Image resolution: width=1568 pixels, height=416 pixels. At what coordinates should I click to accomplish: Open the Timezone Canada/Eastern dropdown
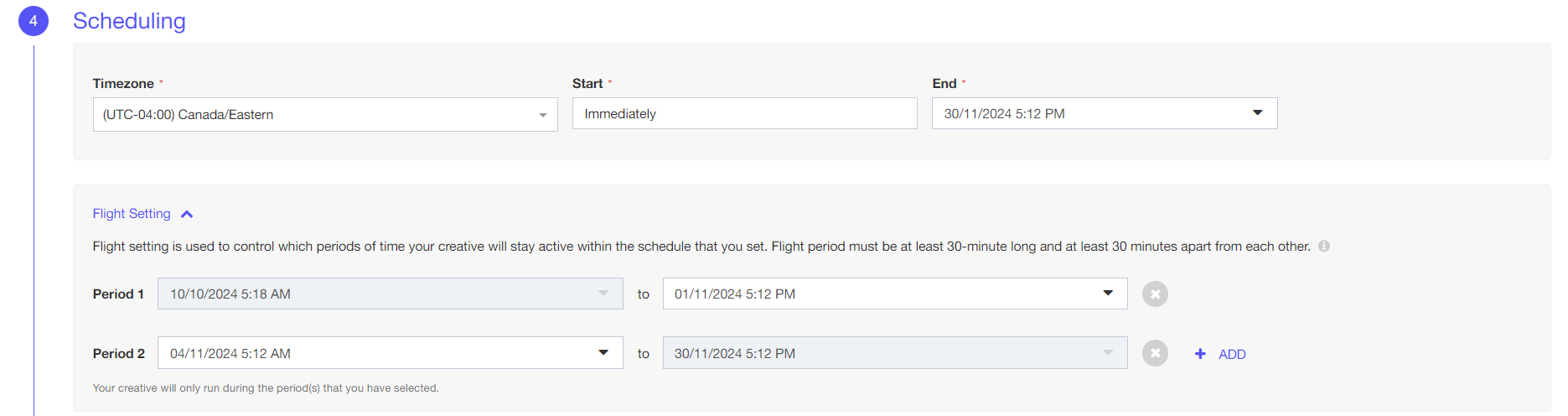tap(318, 115)
